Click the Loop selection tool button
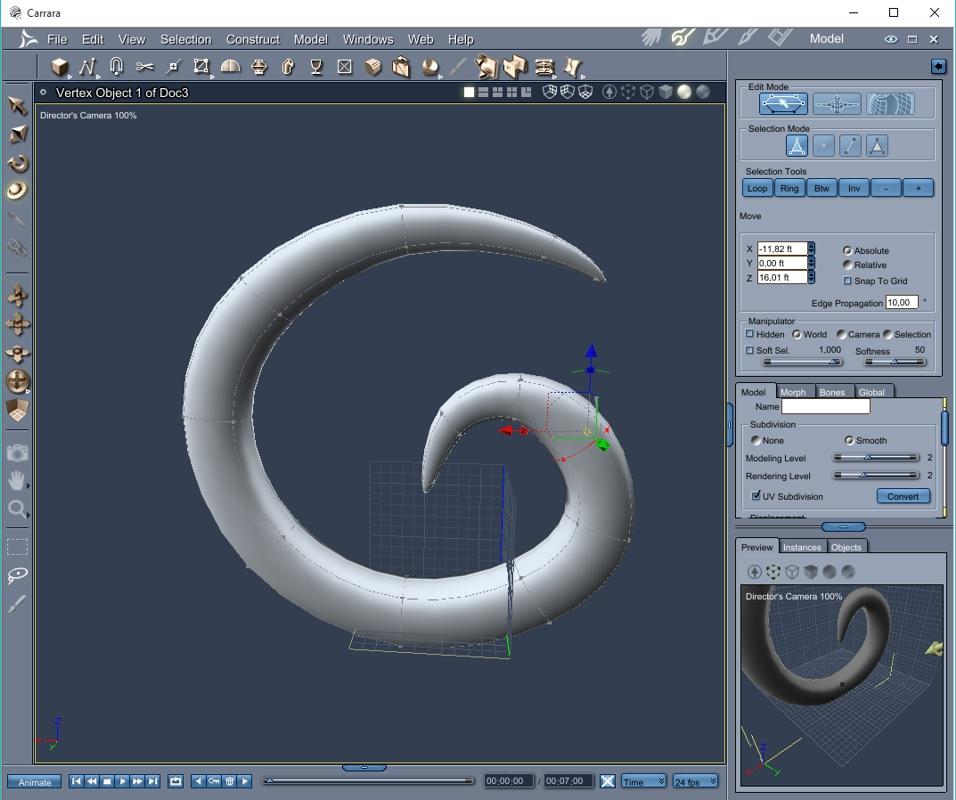This screenshot has width=956, height=800. 758,188
